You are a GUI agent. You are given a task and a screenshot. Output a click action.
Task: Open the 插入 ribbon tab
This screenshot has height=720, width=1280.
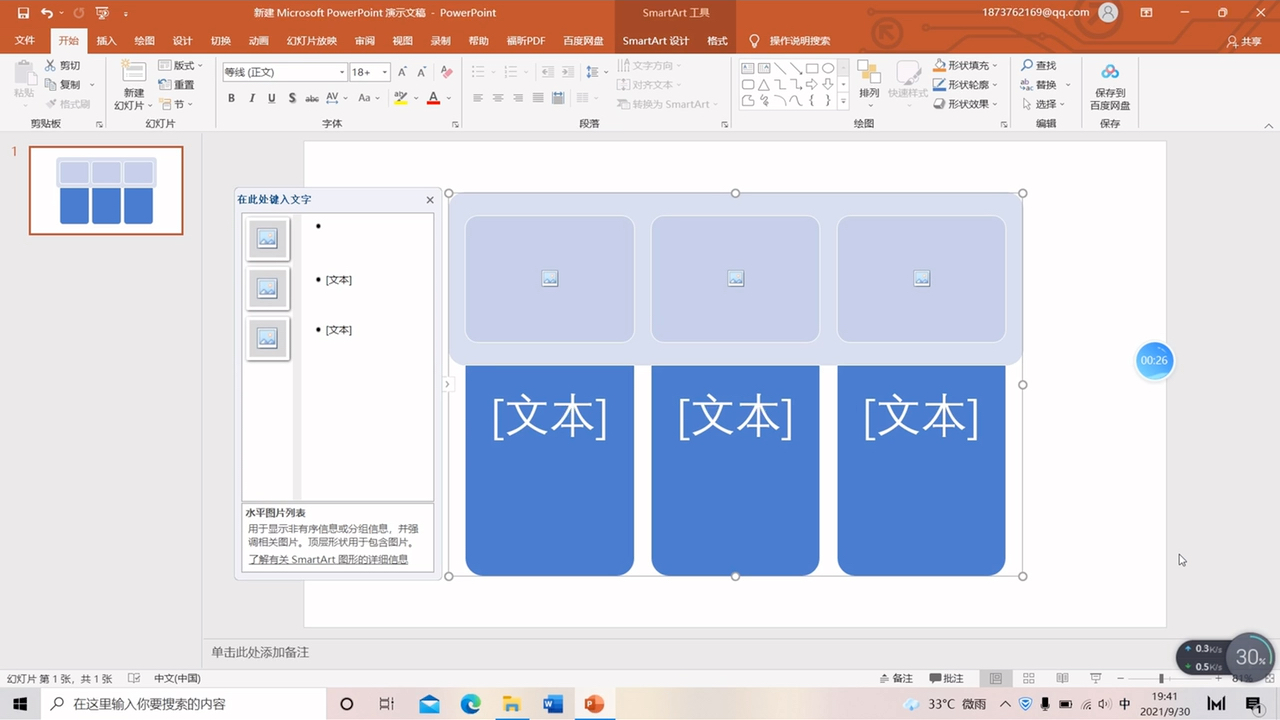[x=106, y=41]
